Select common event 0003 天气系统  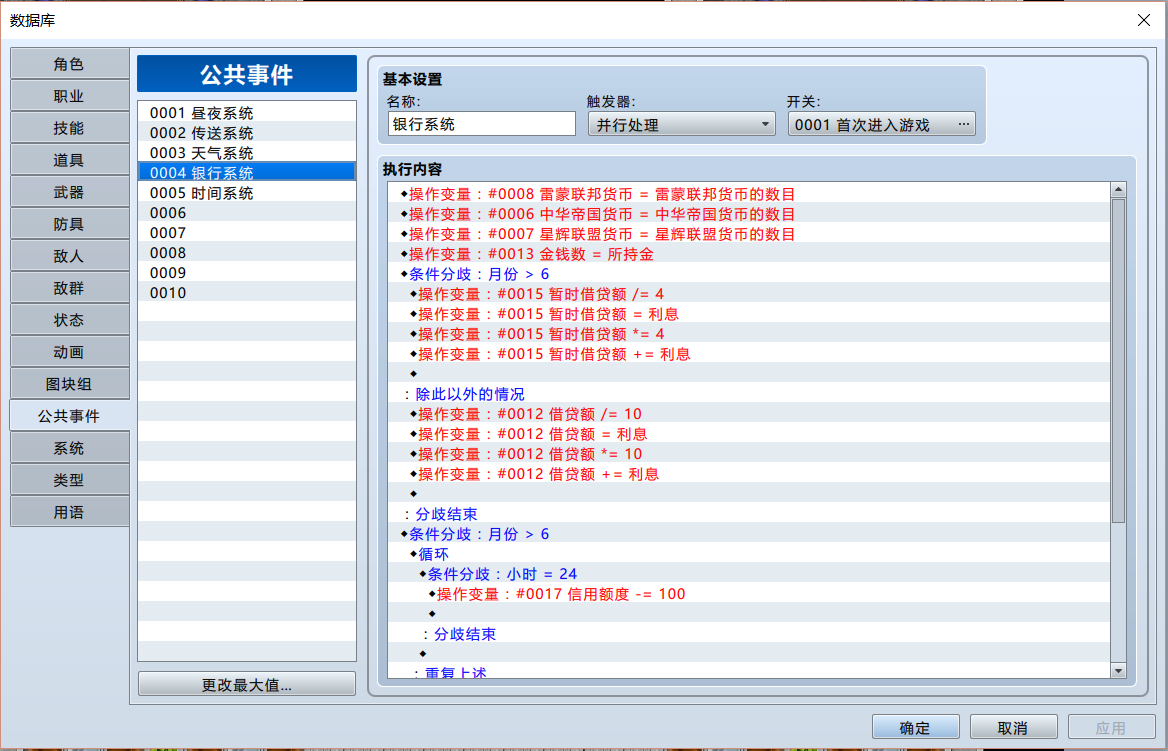click(247, 153)
